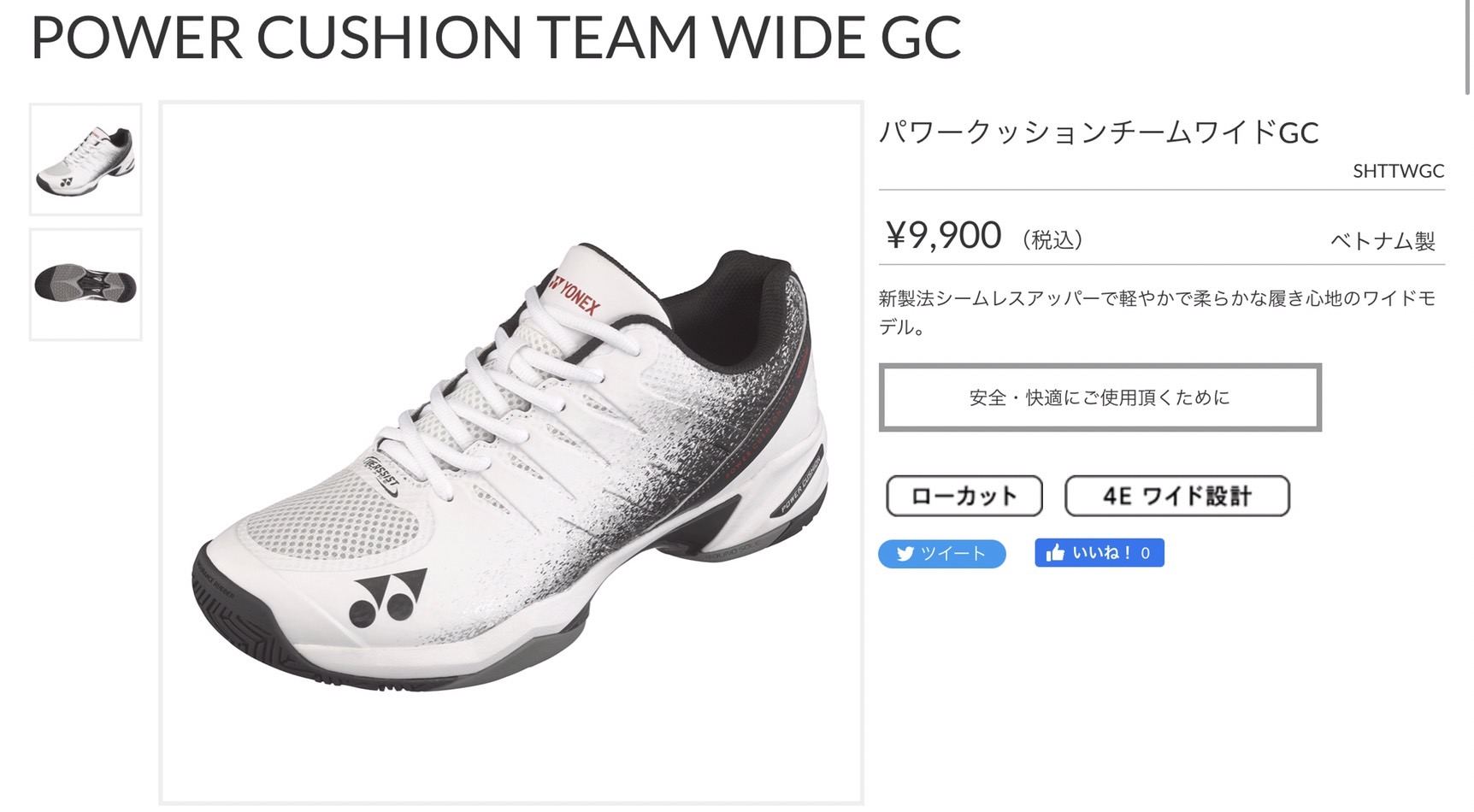Click the red YONEX tongue label

pos(575,293)
